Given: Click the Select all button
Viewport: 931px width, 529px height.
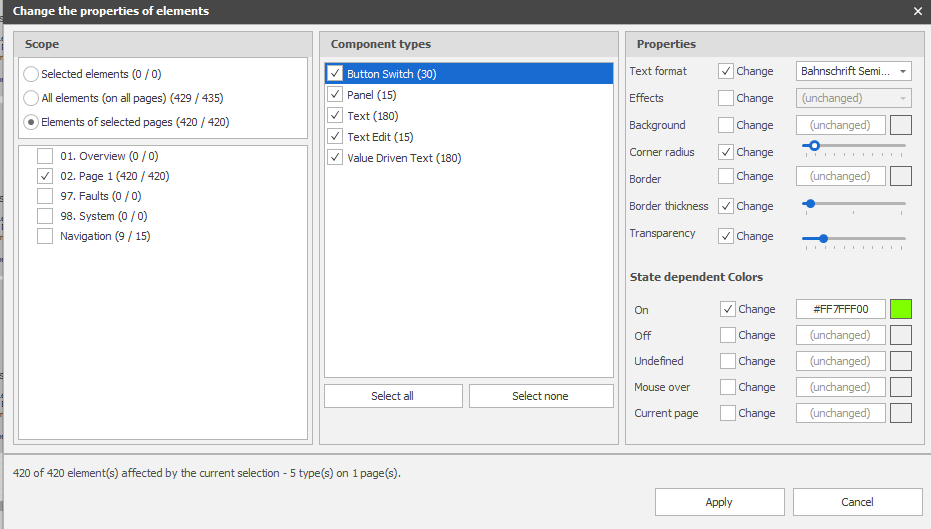Looking at the screenshot, I should [x=393, y=396].
